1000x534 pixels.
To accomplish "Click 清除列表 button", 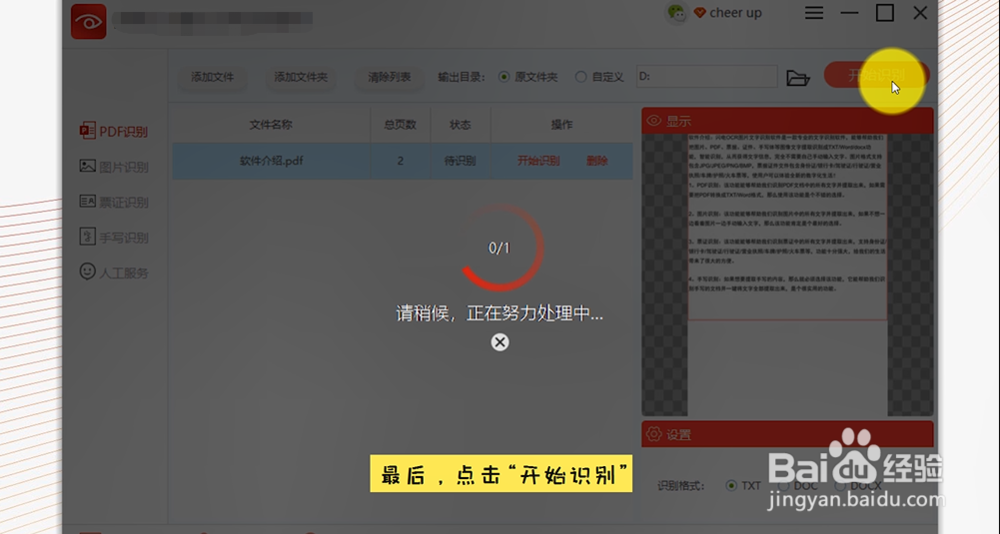I will click(x=389, y=77).
